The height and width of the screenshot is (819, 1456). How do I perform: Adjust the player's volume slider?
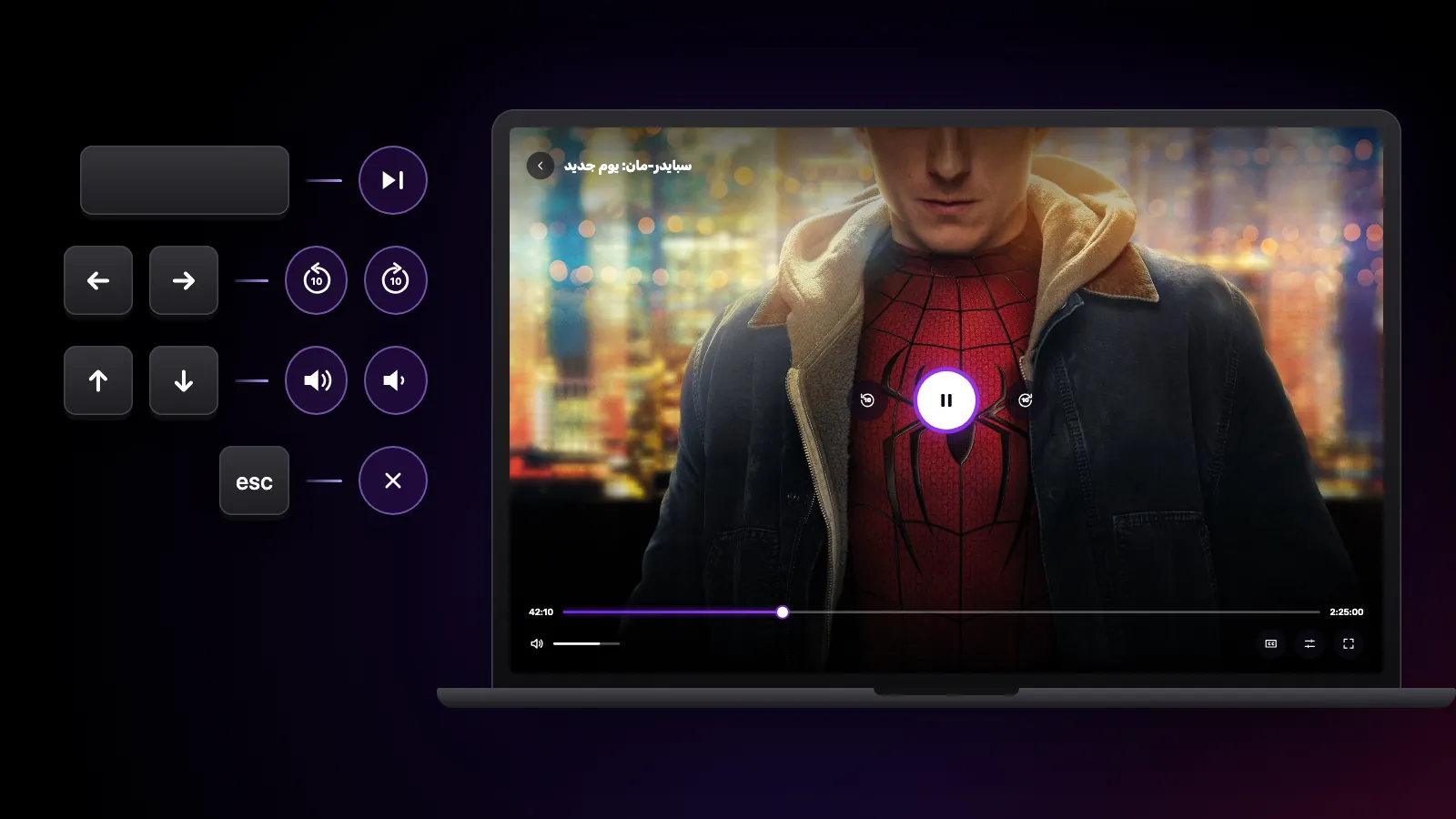(586, 643)
